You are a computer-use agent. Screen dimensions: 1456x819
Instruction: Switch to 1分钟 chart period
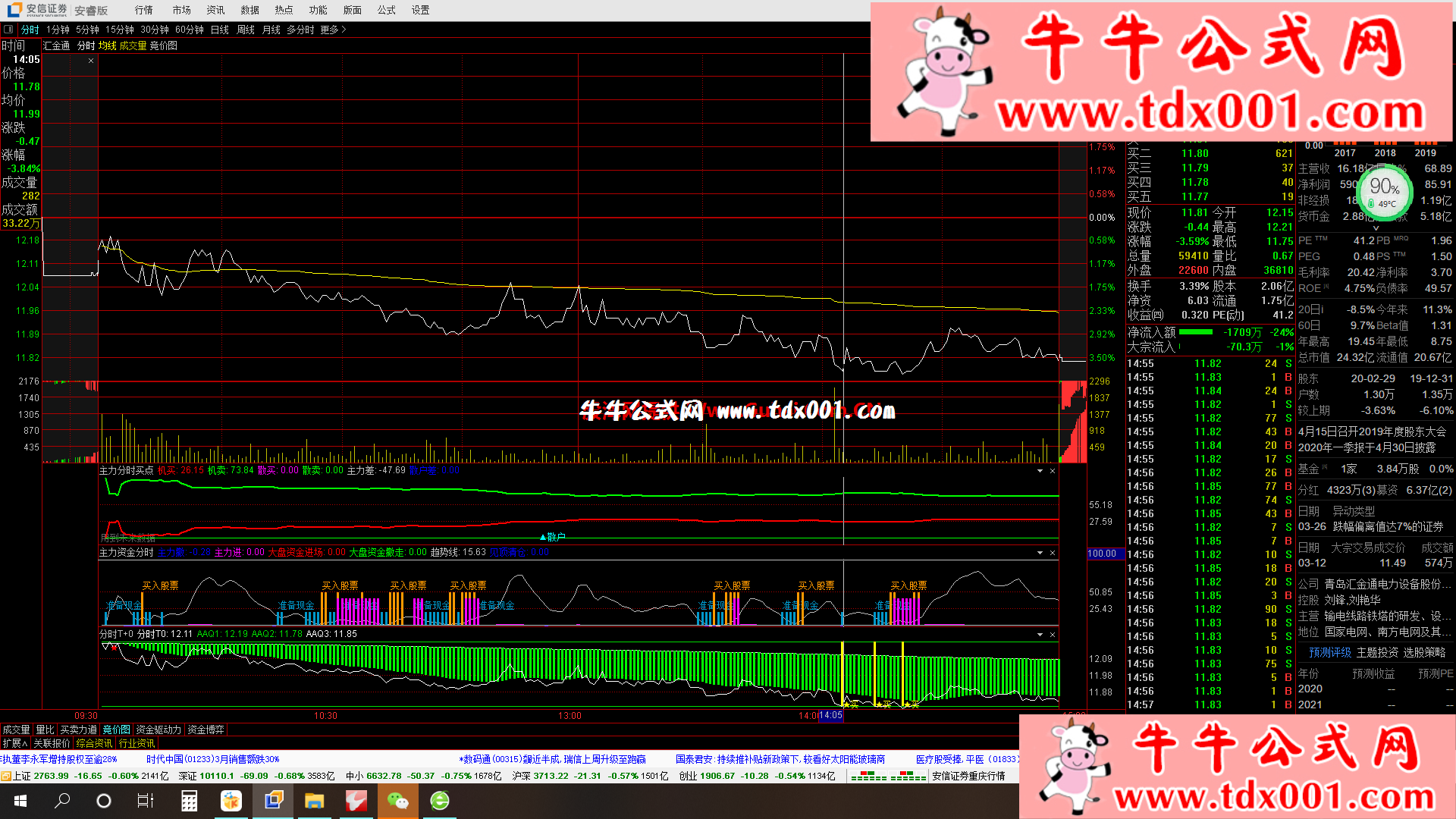click(x=58, y=30)
